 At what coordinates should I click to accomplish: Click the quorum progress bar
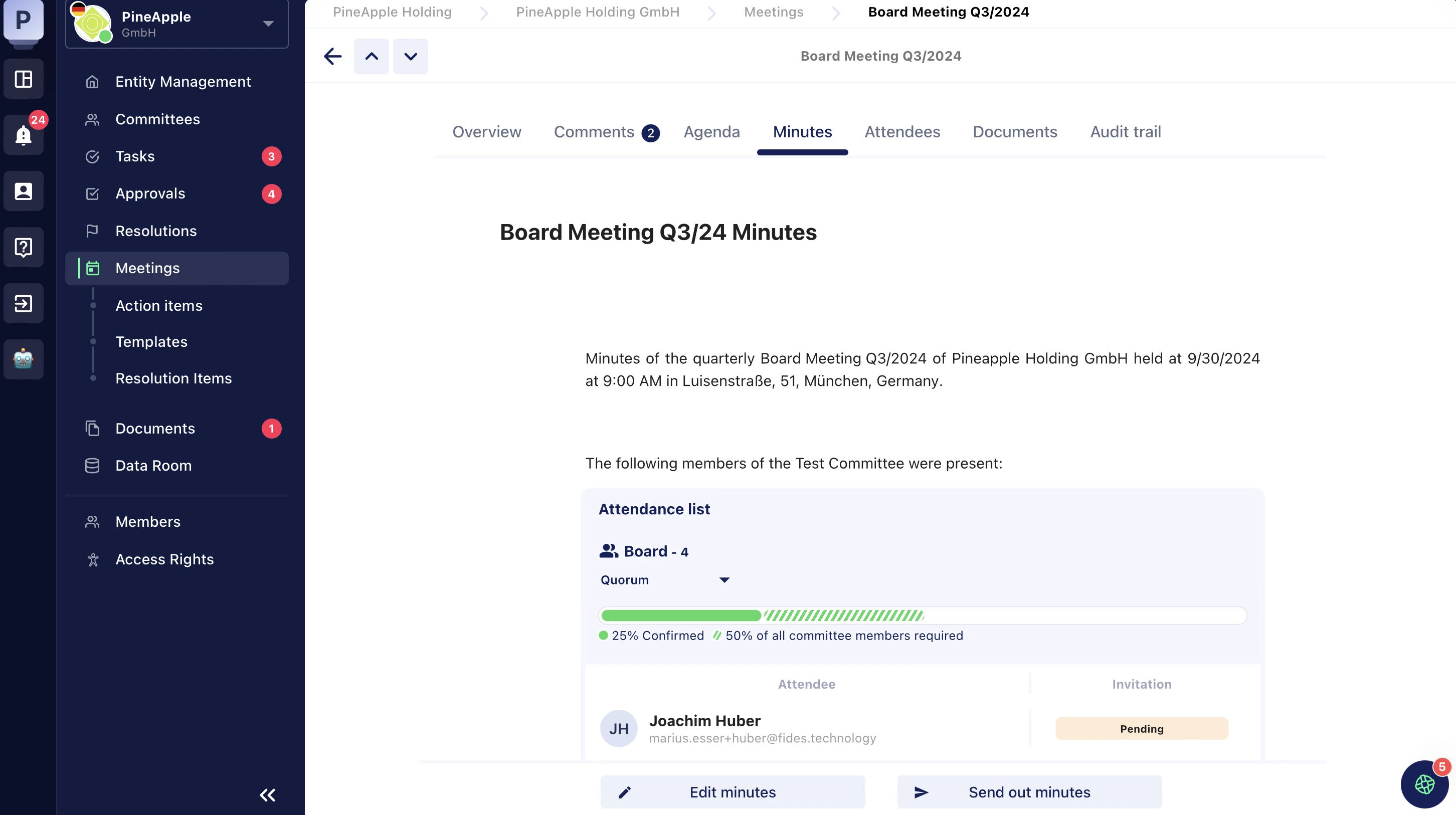[923, 616]
